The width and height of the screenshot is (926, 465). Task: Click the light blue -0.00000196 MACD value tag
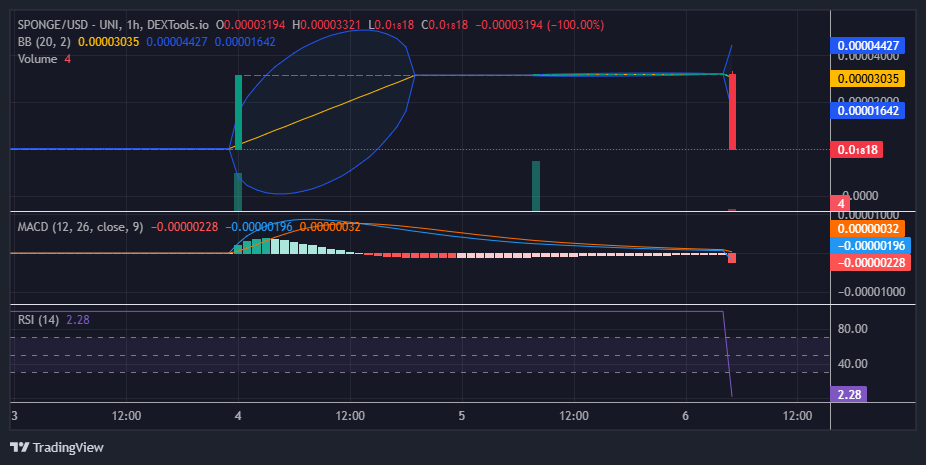[x=870, y=246]
